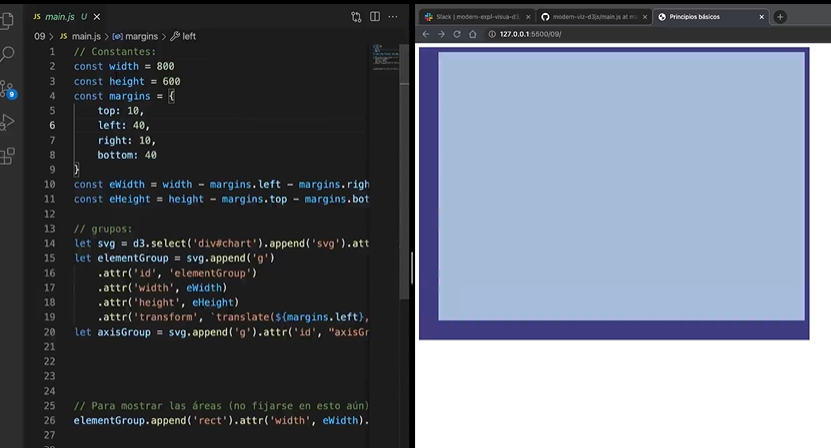Screen dimensions: 831x448
Task: Click the 'let svg = d3.select' line
Action: (222, 243)
